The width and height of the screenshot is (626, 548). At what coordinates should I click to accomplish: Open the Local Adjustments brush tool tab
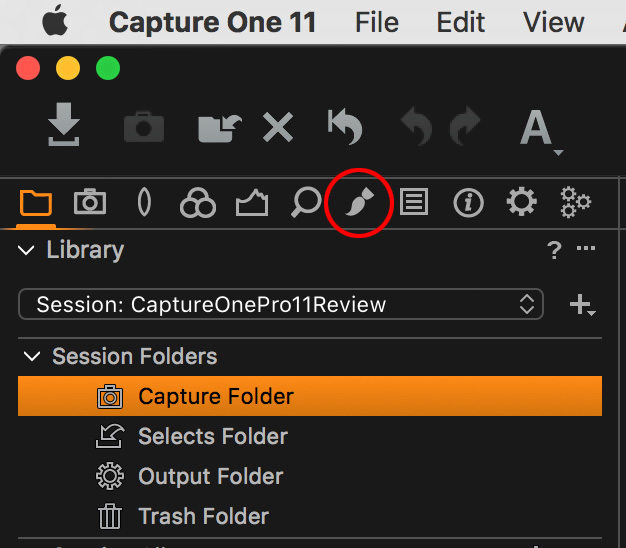(357, 203)
